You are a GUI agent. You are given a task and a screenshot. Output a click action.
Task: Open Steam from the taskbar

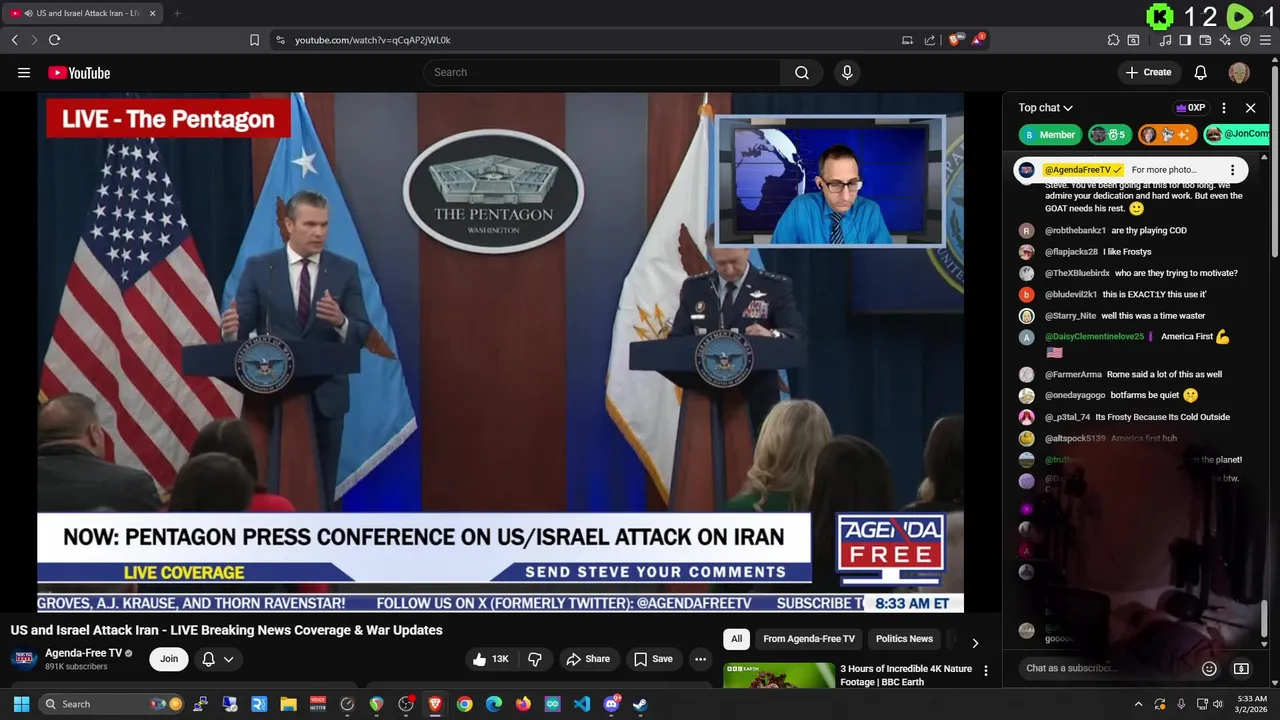point(640,704)
